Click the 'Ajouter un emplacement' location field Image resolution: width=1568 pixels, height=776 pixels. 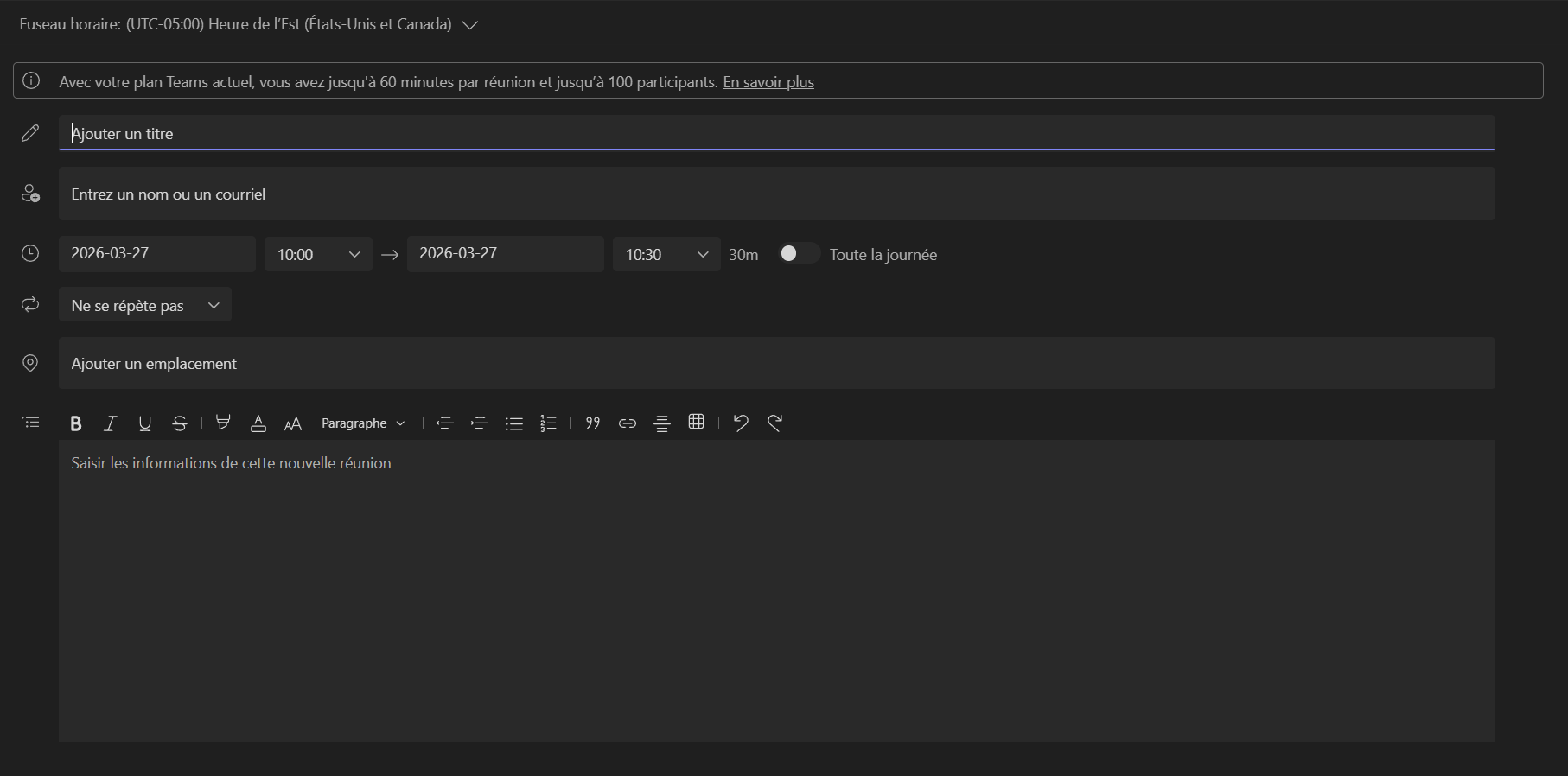pos(776,364)
